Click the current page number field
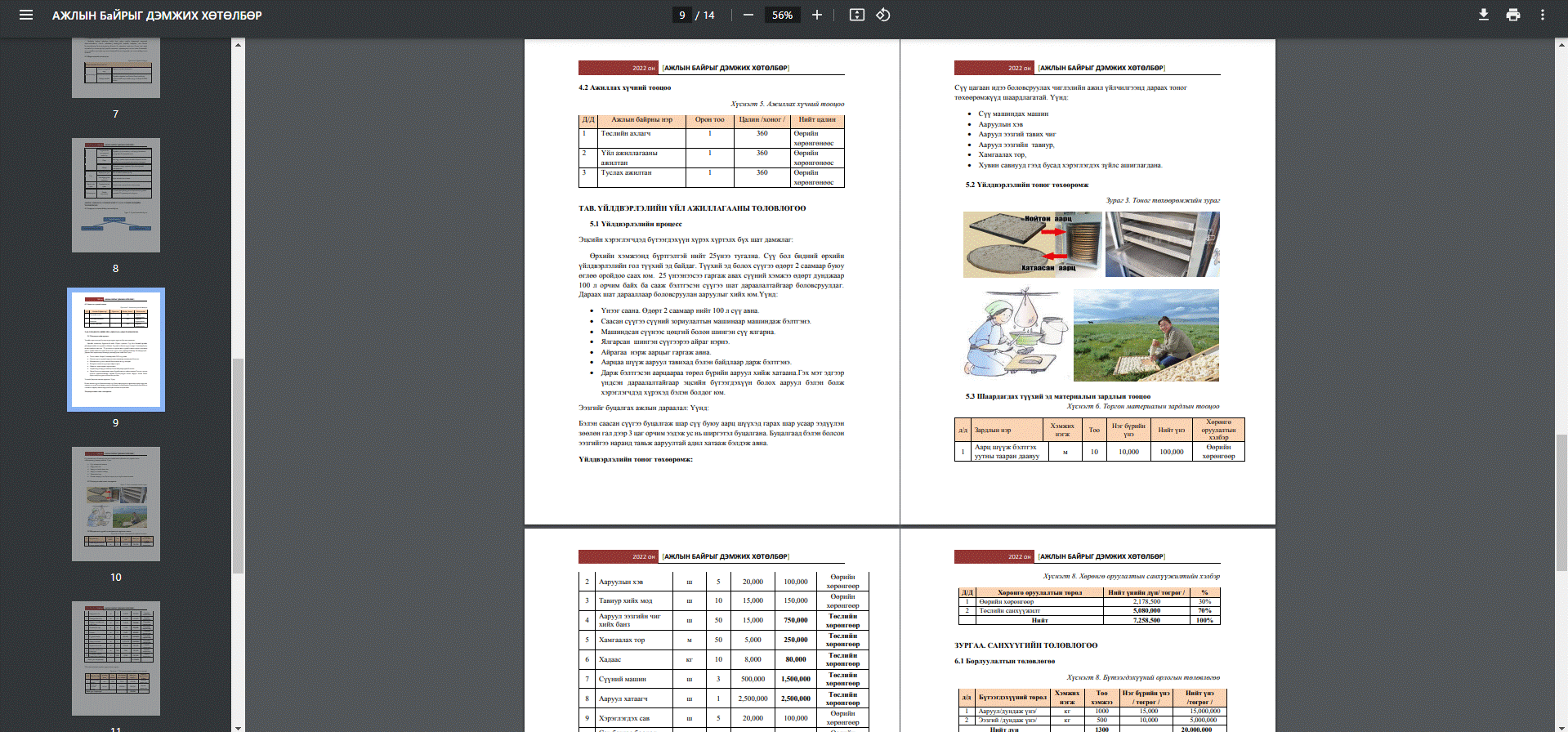 (x=682, y=15)
